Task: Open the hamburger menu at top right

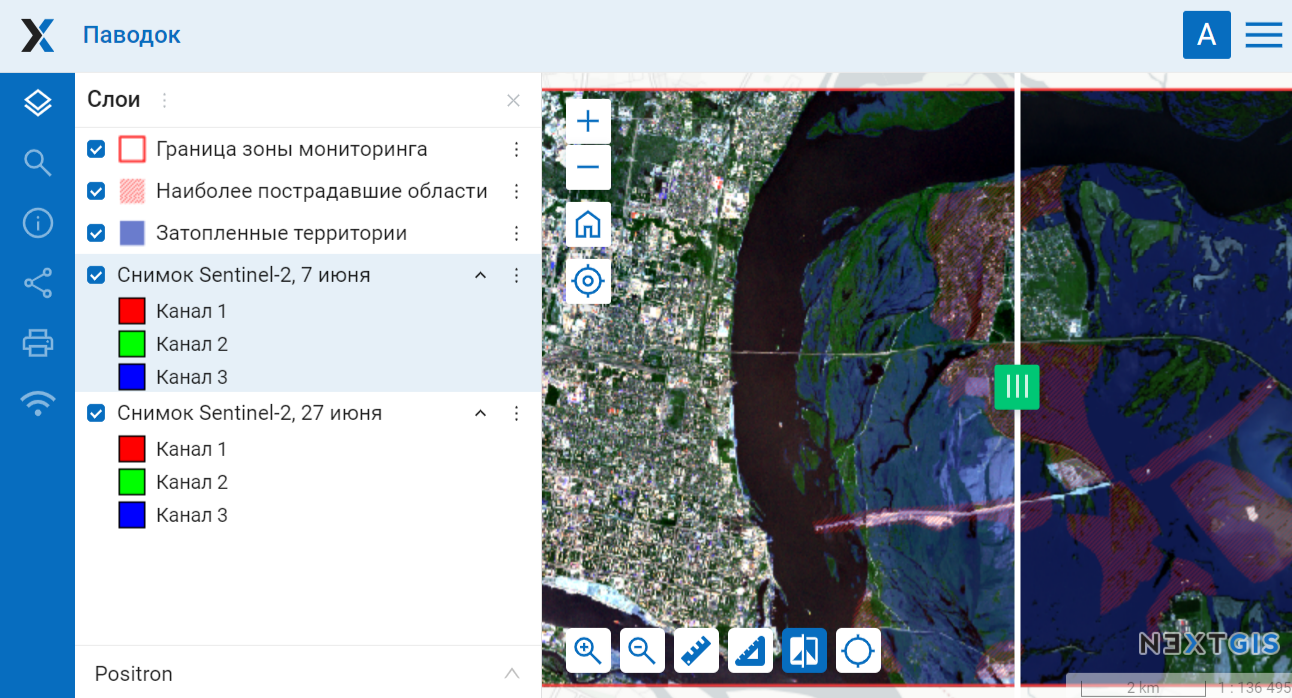Action: [x=1263, y=34]
